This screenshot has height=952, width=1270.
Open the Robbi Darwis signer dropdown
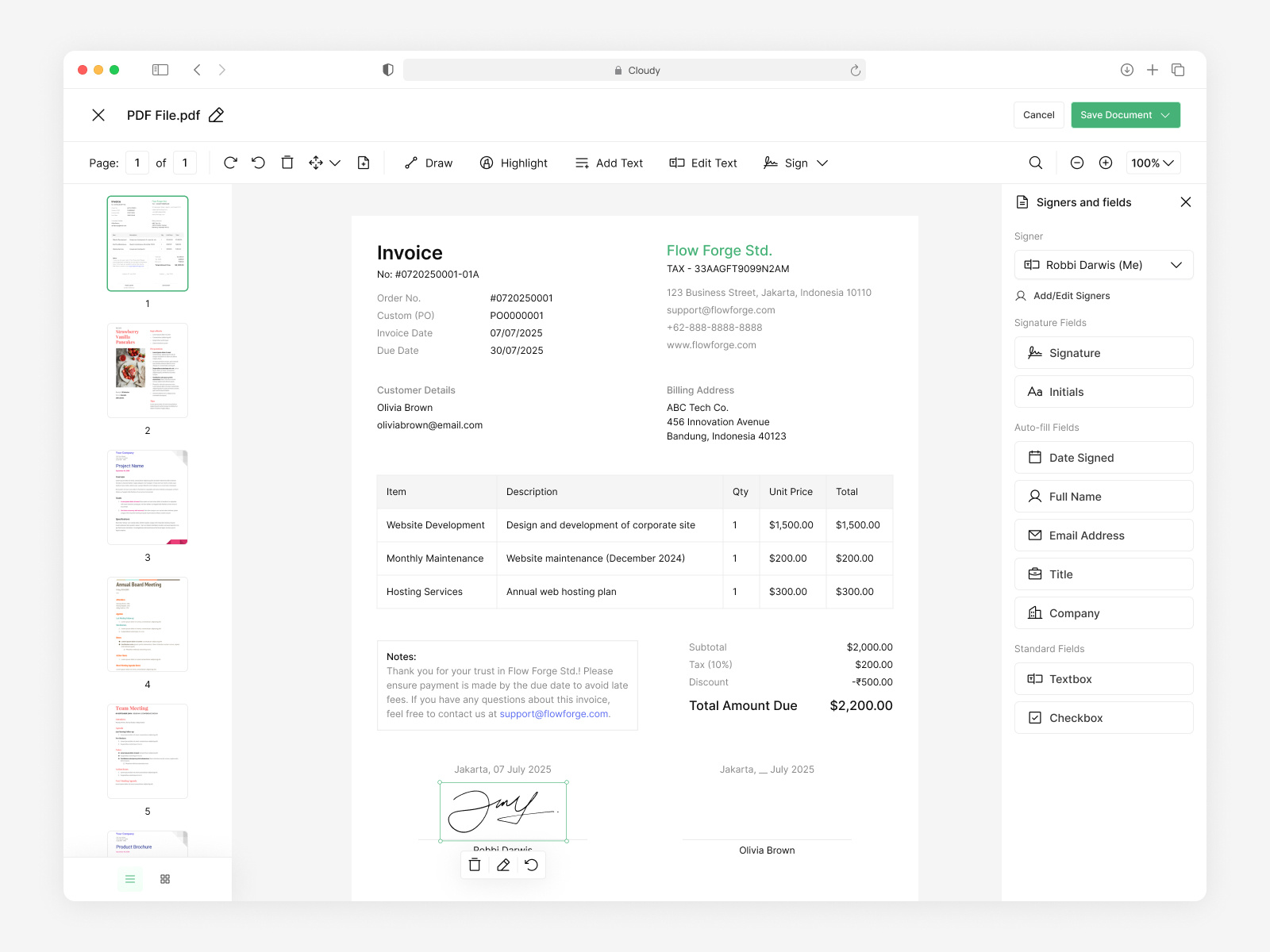pyautogui.click(x=1103, y=264)
